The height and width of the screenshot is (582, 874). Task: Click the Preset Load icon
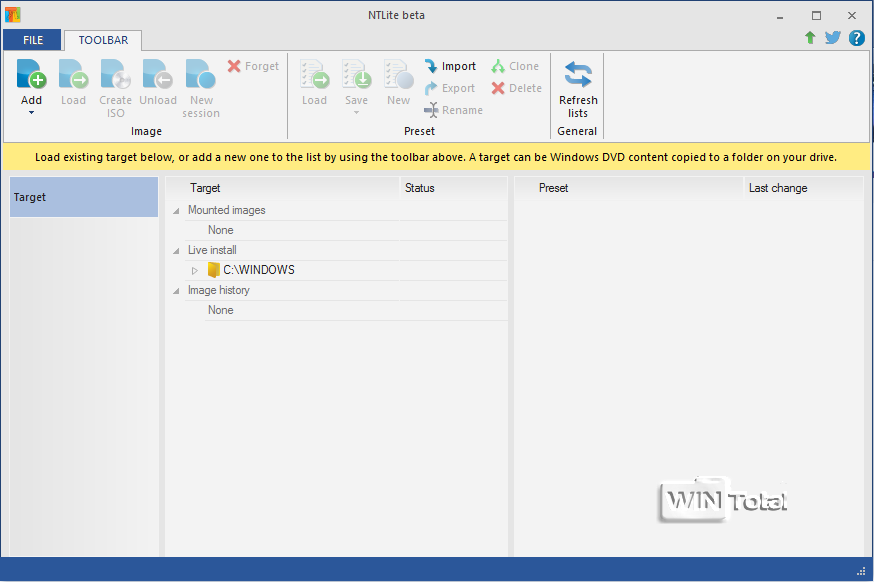point(314,74)
